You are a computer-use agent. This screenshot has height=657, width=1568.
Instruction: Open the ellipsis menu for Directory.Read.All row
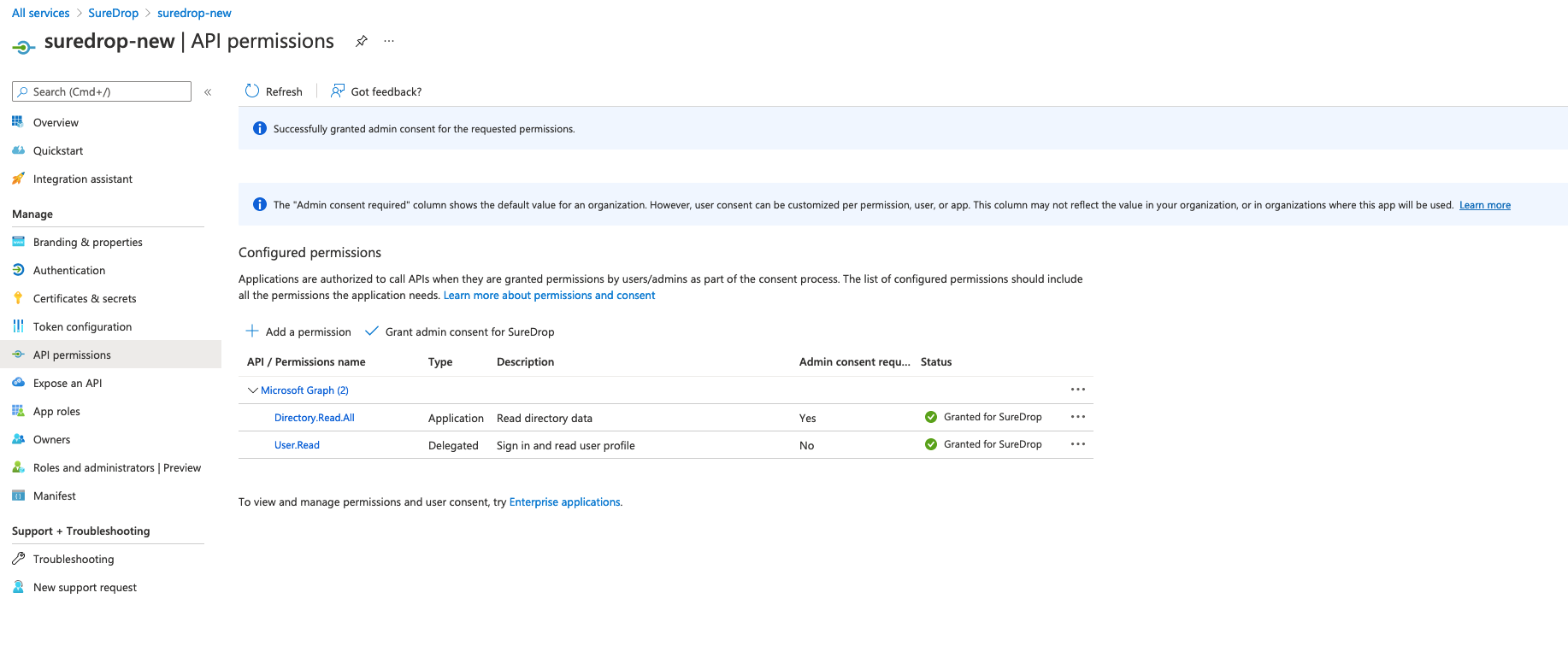pos(1078,417)
